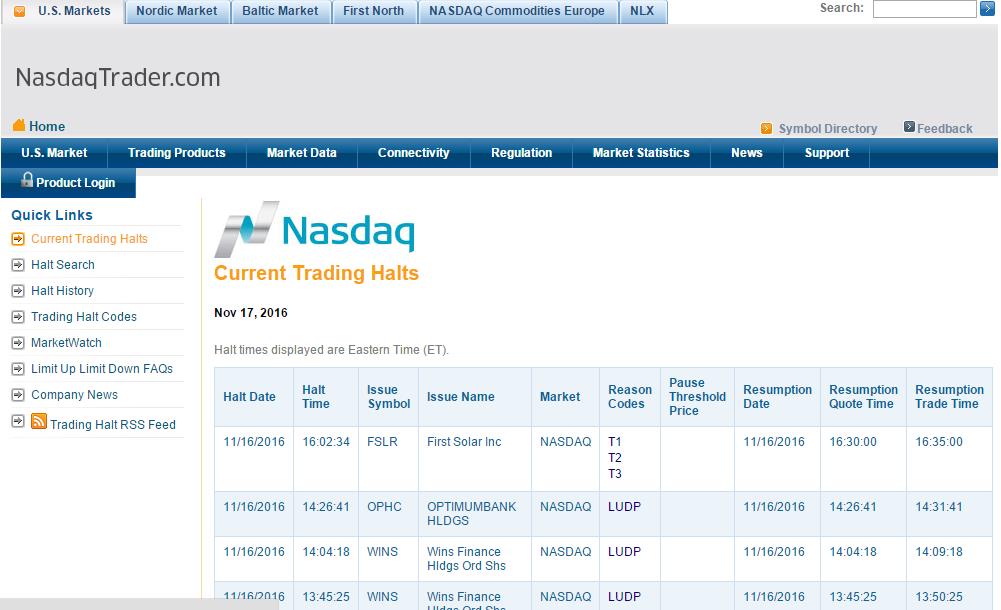Image resolution: width=1001 pixels, height=610 pixels.
Task: Click the LUDP reason code for OPHC
Action: tap(624, 507)
